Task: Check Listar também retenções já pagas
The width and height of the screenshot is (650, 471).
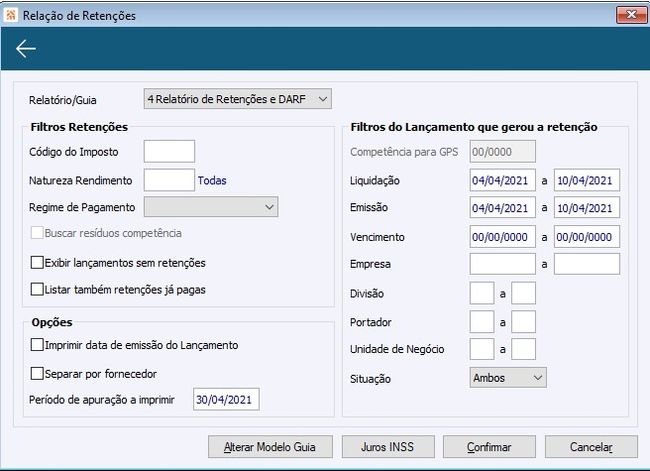Action: 37,289
